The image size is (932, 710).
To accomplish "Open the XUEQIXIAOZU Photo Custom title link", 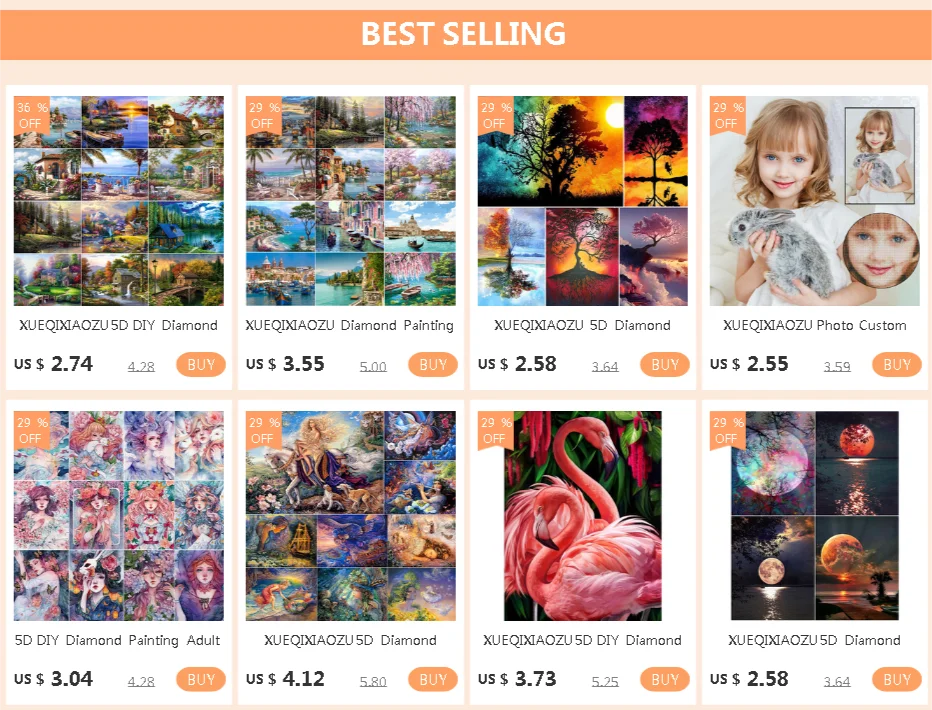I will click(814, 325).
